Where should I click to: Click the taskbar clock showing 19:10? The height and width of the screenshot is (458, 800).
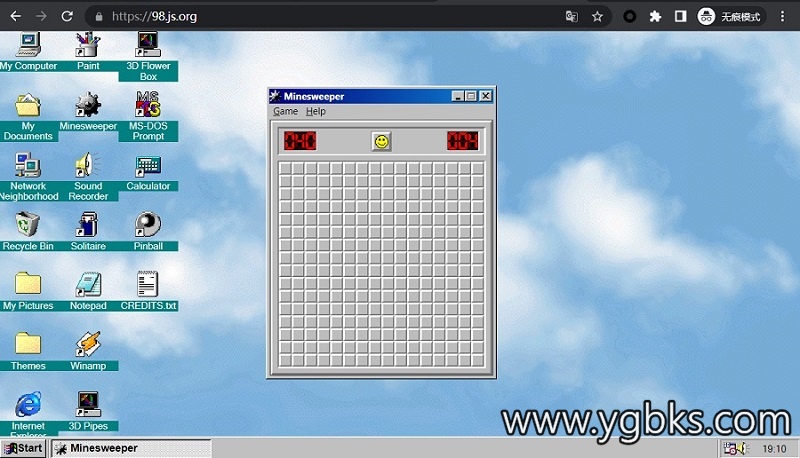(774, 449)
